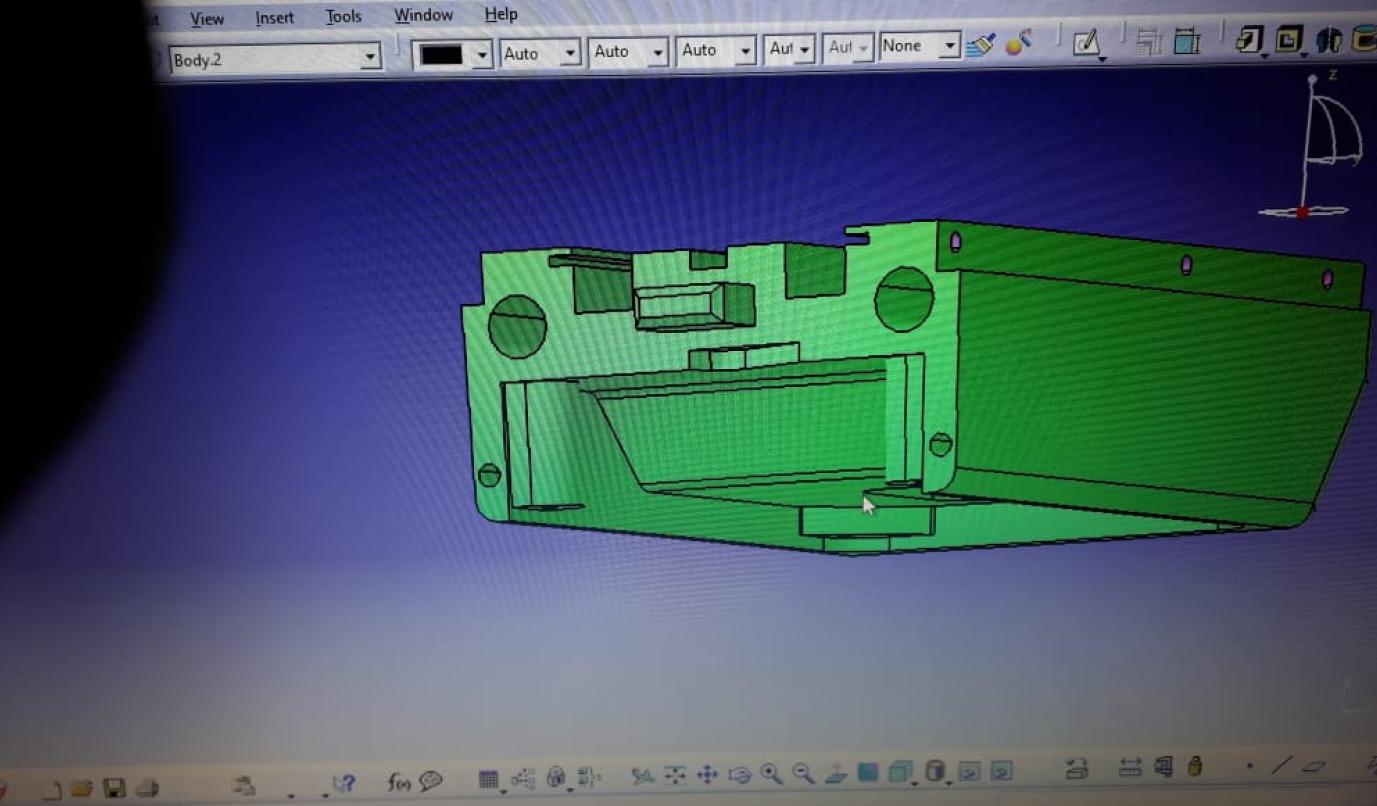Click the Measure Inertia weight icon
1377x806 pixels.
[x=1194, y=767]
